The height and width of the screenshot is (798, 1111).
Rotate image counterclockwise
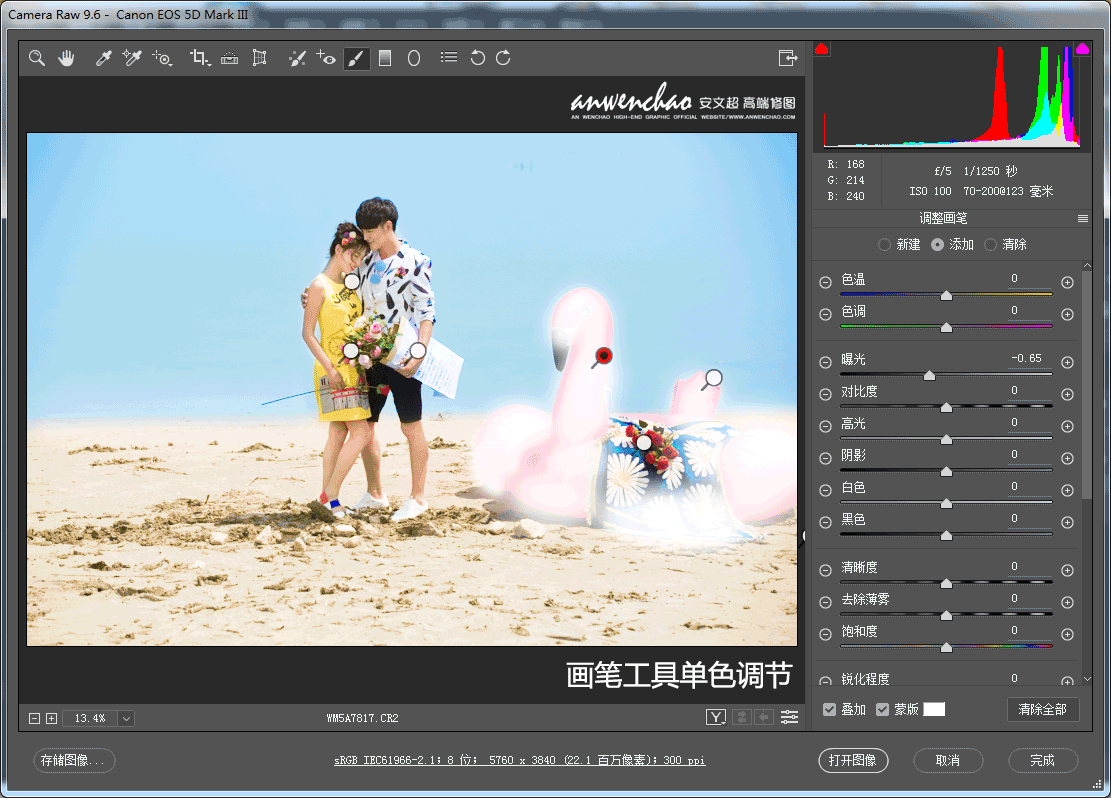[478, 58]
